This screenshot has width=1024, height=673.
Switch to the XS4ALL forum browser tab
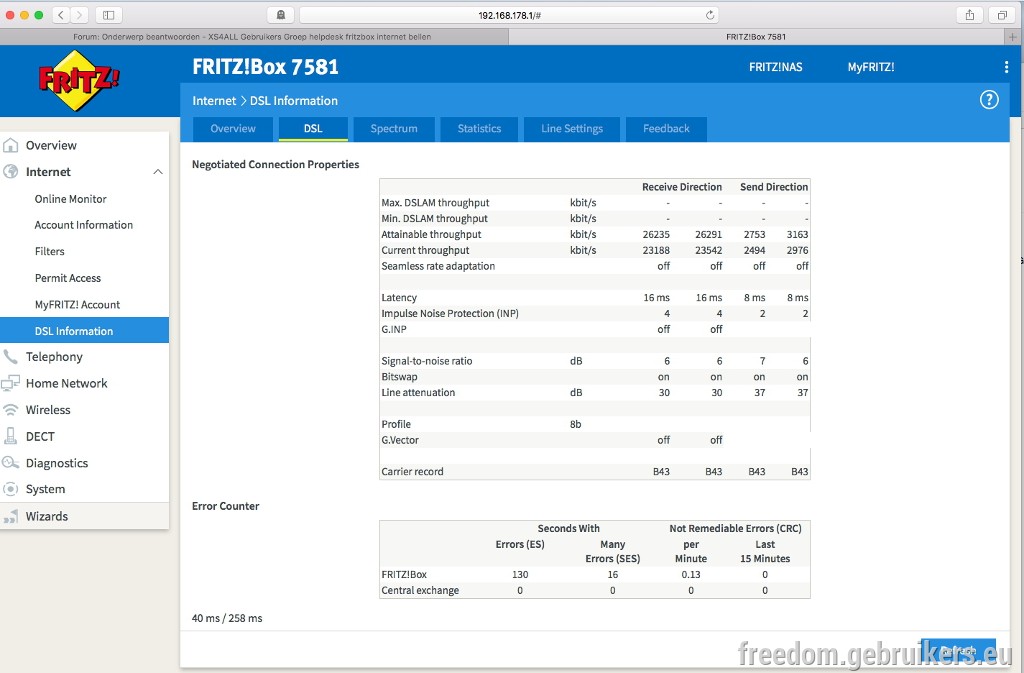pyautogui.click(x=253, y=37)
